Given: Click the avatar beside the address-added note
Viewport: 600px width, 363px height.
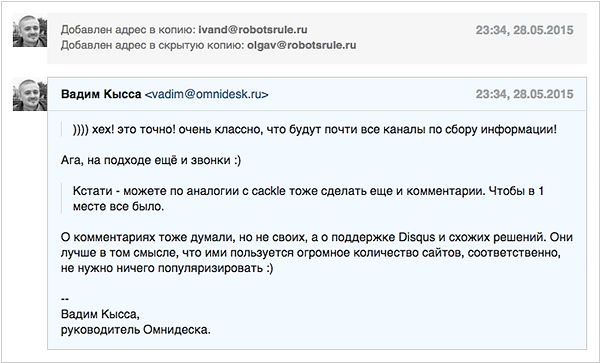Looking at the screenshot, I should click(x=30, y=31).
